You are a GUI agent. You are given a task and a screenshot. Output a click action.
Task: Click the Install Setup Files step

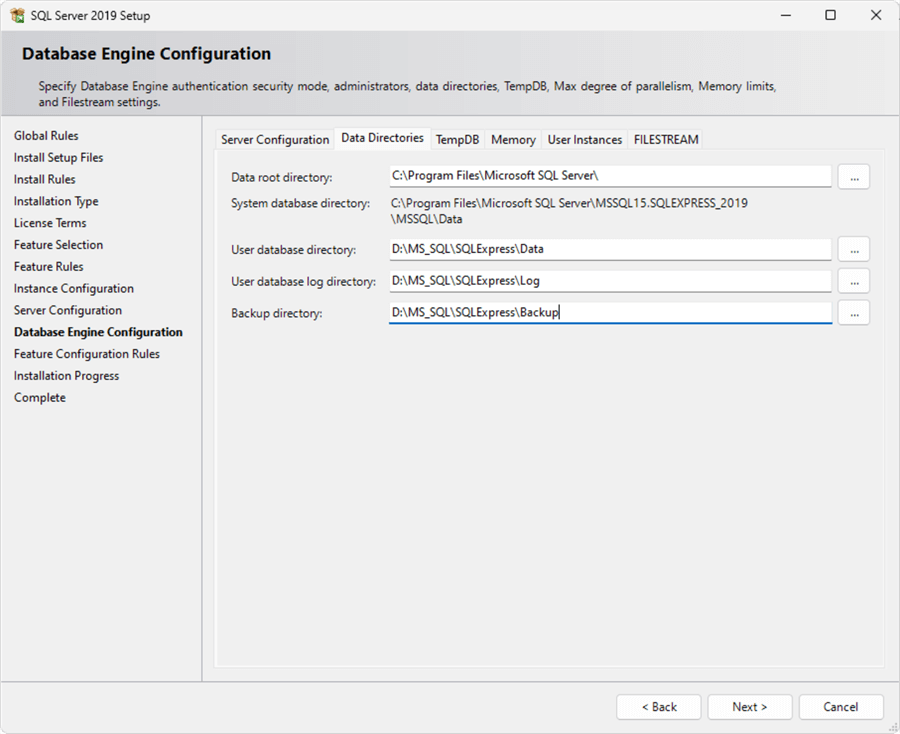click(x=59, y=157)
